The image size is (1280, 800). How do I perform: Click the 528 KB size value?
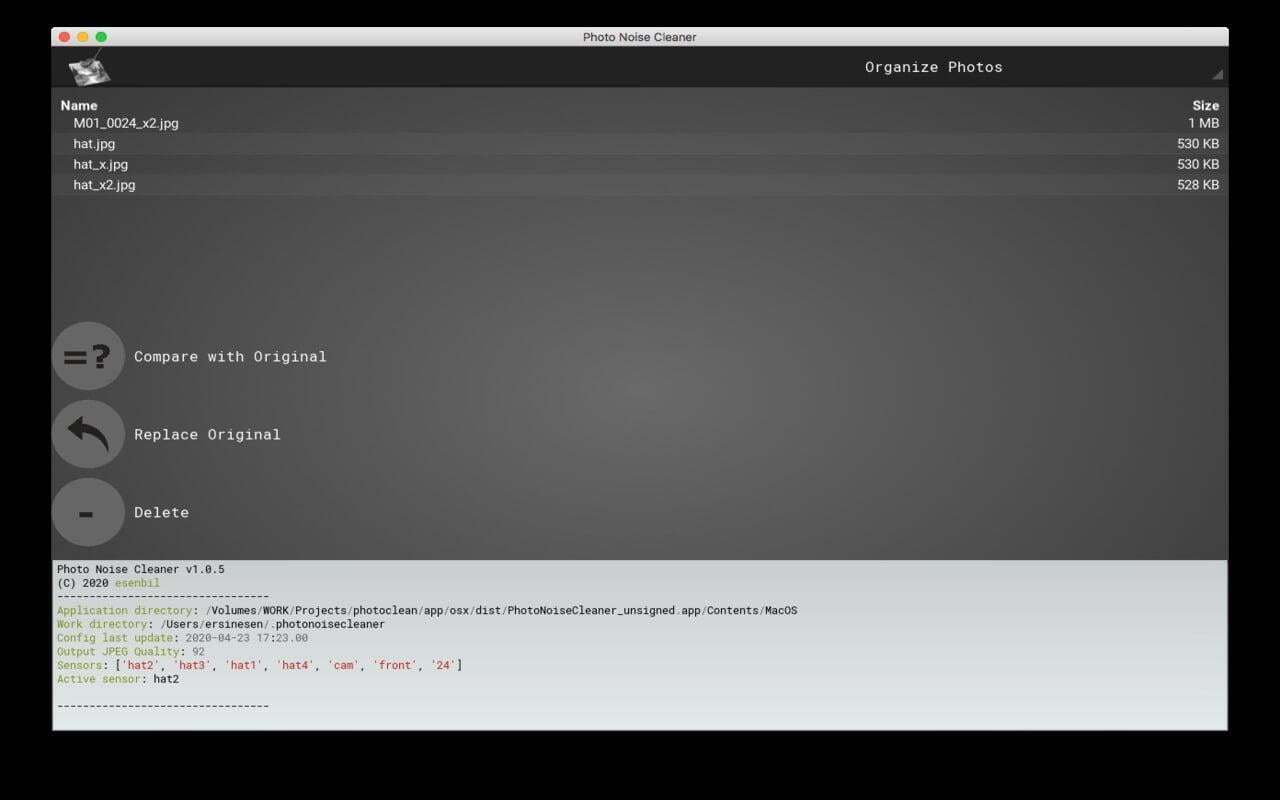point(1198,185)
